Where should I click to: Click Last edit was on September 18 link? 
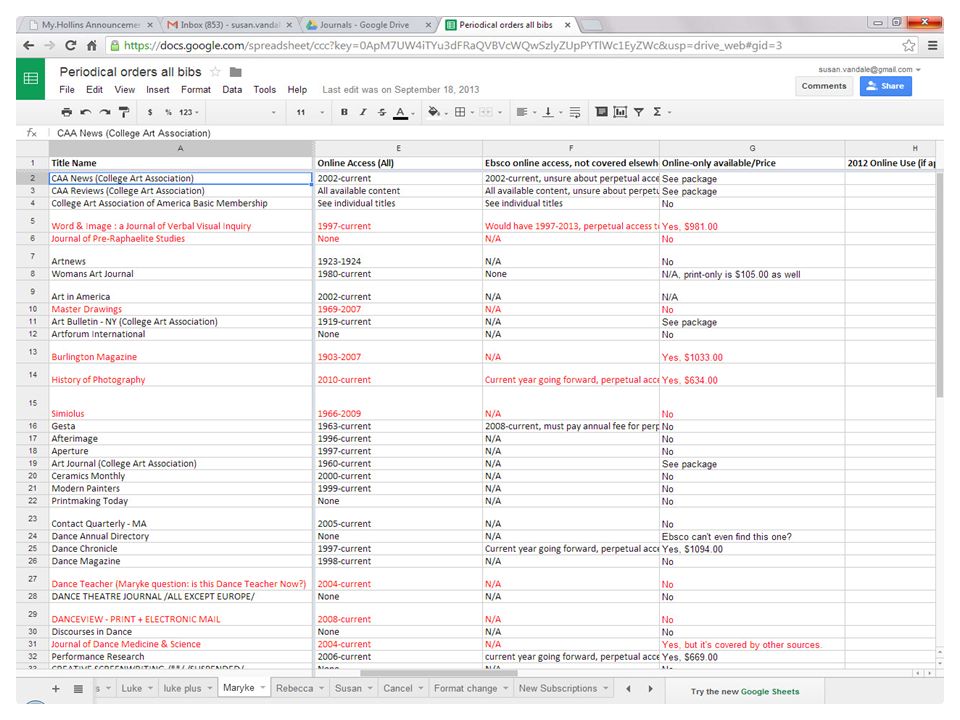(400, 89)
